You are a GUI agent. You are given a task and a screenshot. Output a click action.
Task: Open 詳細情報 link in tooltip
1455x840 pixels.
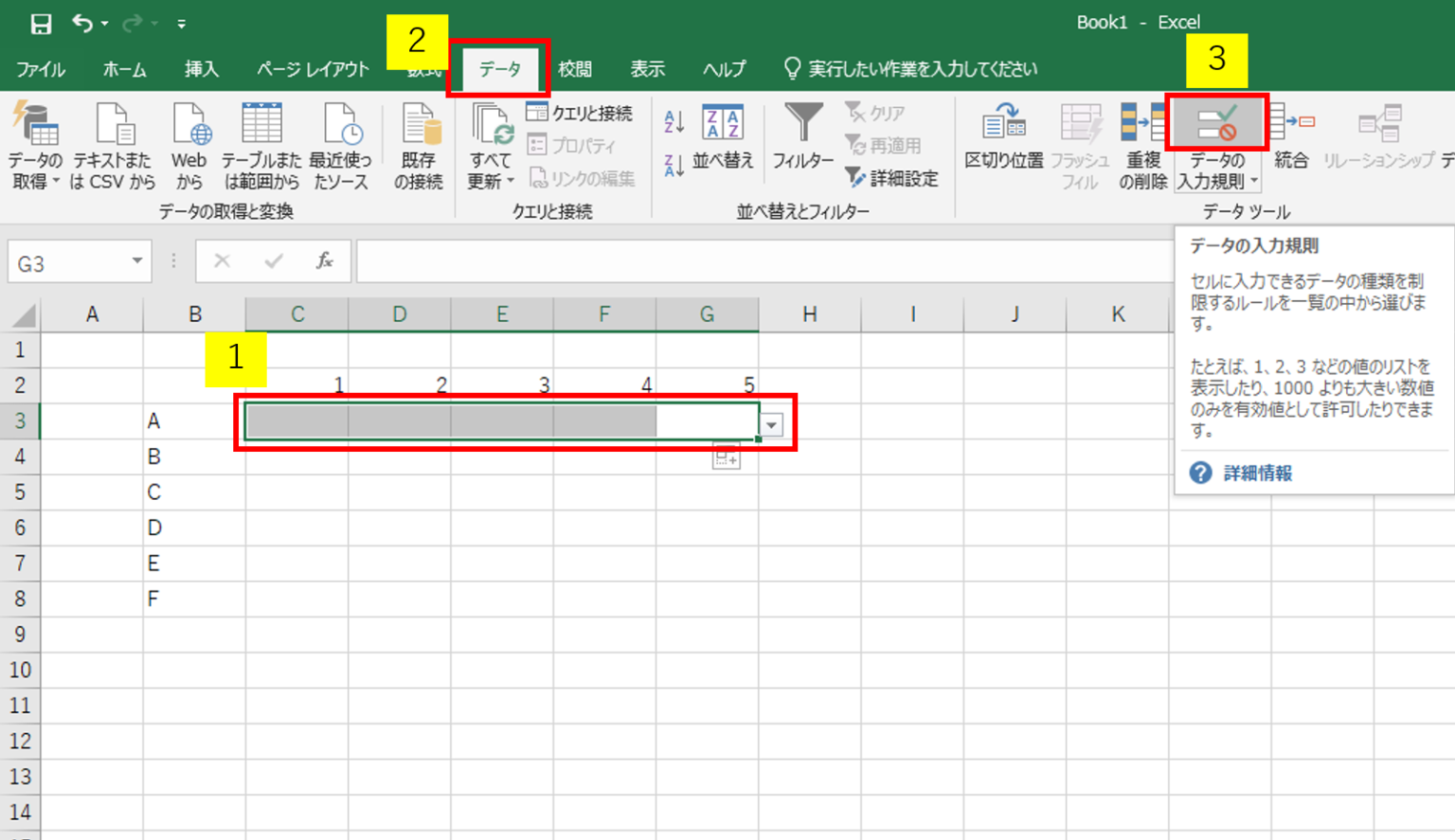1257,474
